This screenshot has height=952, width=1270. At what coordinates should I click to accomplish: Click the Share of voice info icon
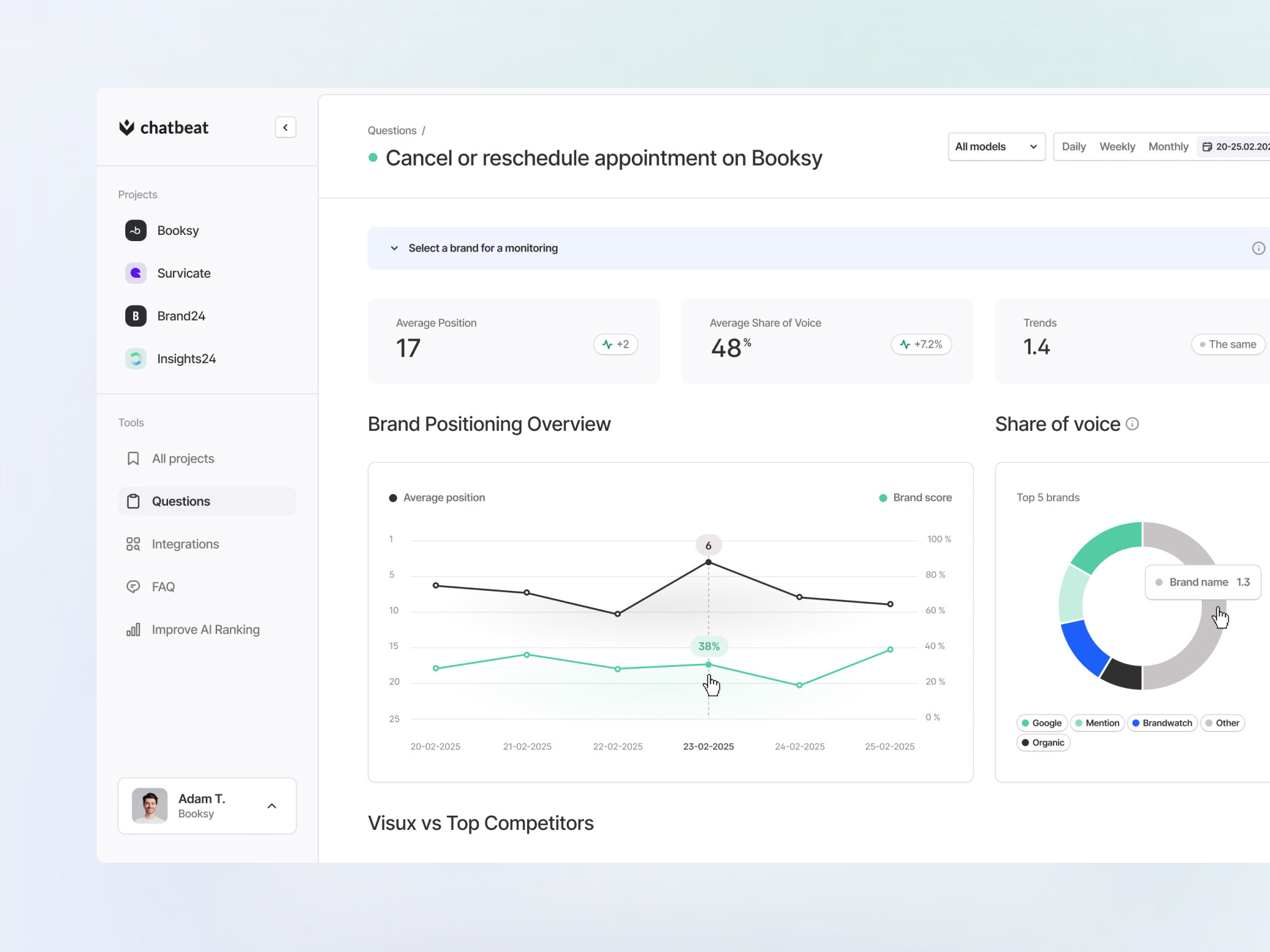tap(1132, 424)
